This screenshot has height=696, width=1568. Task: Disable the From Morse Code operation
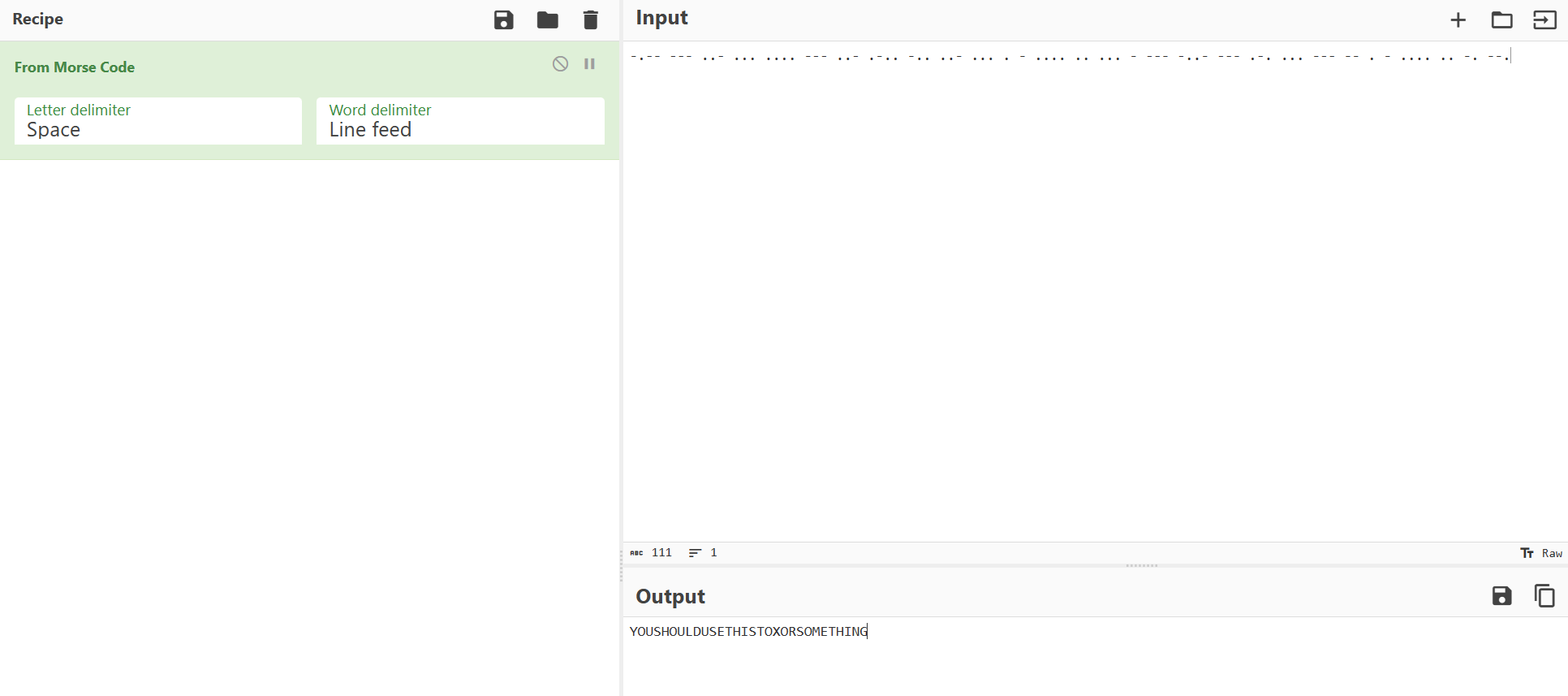click(x=560, y=63)
